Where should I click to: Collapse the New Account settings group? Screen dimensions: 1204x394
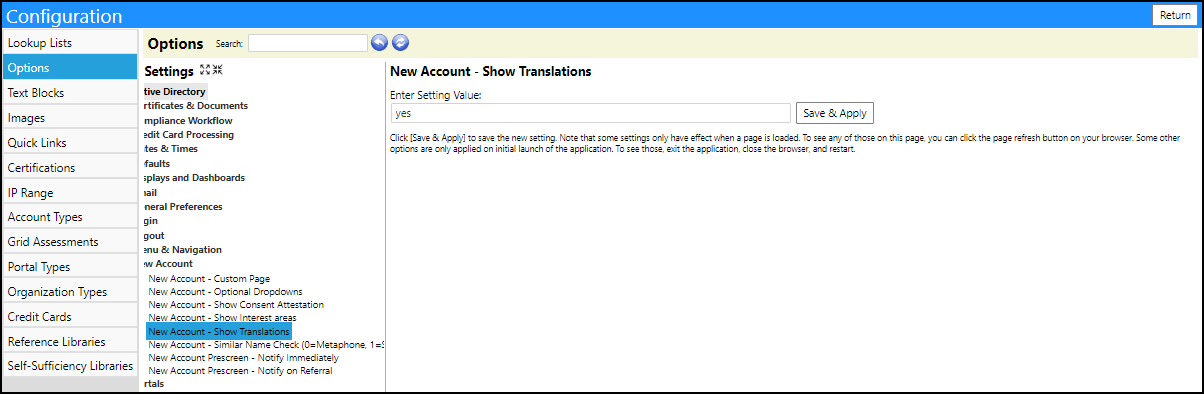[168, 264]
